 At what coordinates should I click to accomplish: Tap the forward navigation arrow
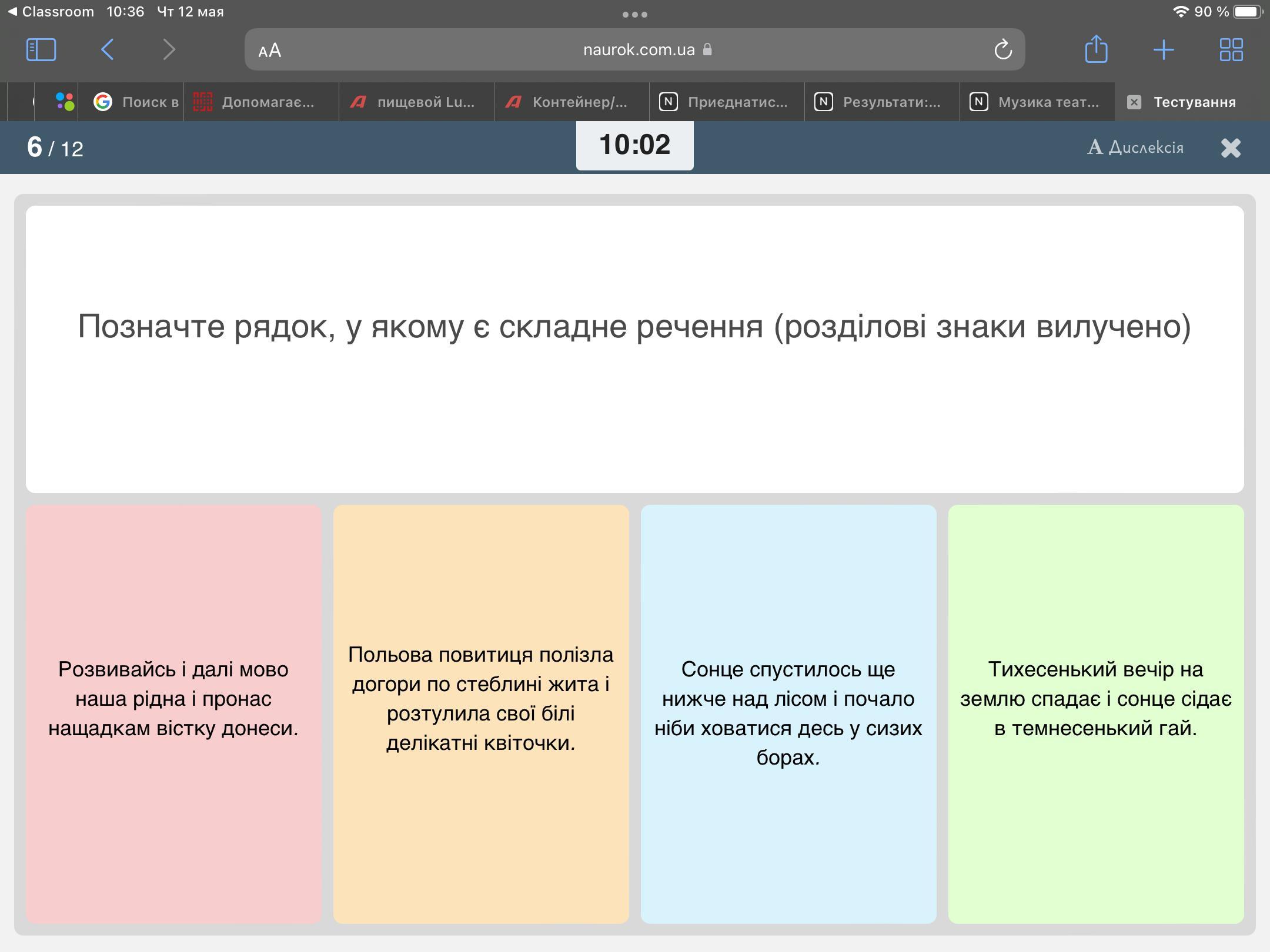(x=169, y=49)
